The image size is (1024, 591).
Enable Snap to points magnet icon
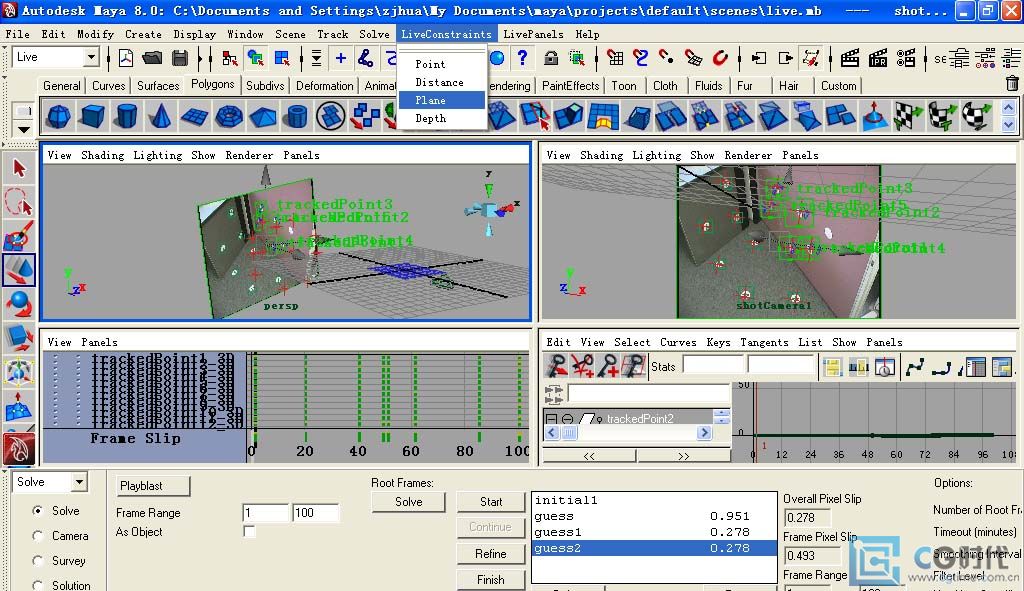667,58
